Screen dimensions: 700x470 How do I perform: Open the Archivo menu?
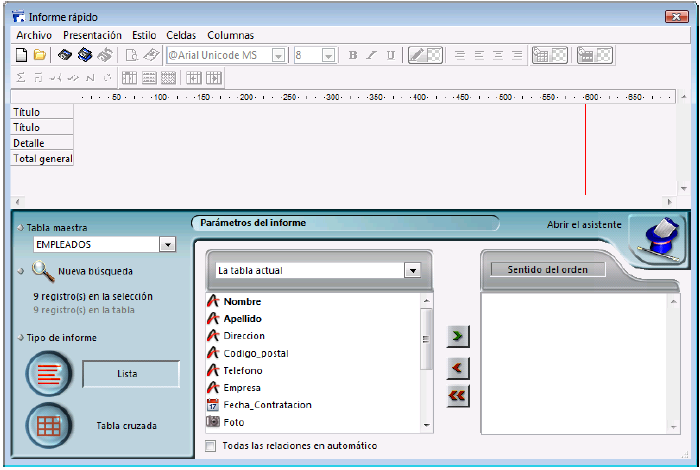[x=34, y=35]
